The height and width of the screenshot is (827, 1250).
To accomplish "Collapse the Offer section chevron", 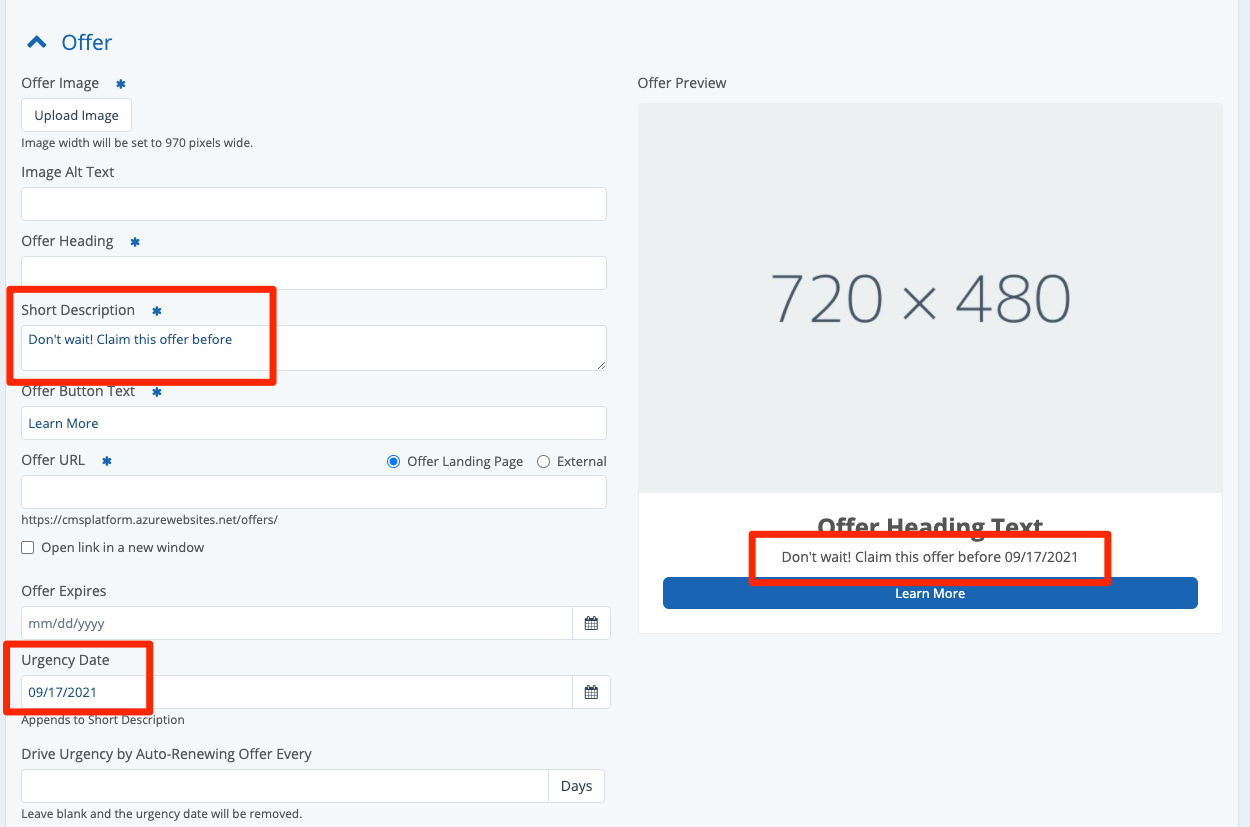I will (x=37, y=42).
